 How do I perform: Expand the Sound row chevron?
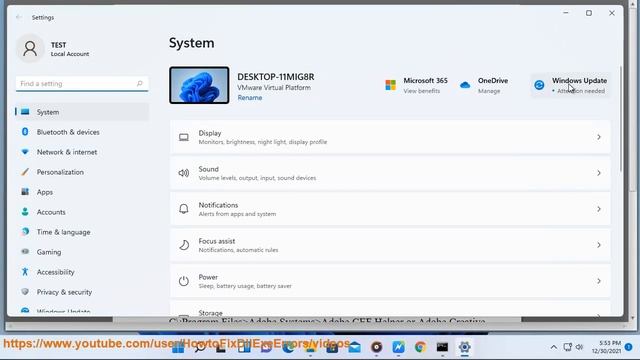click(x=599, y=173)
